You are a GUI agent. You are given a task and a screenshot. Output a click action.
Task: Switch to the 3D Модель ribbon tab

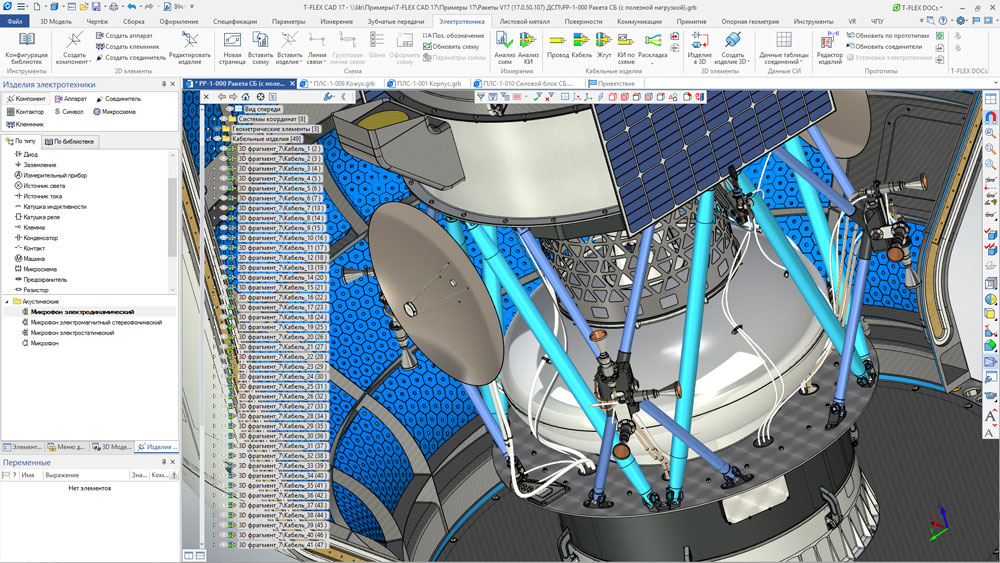[56, 21]
